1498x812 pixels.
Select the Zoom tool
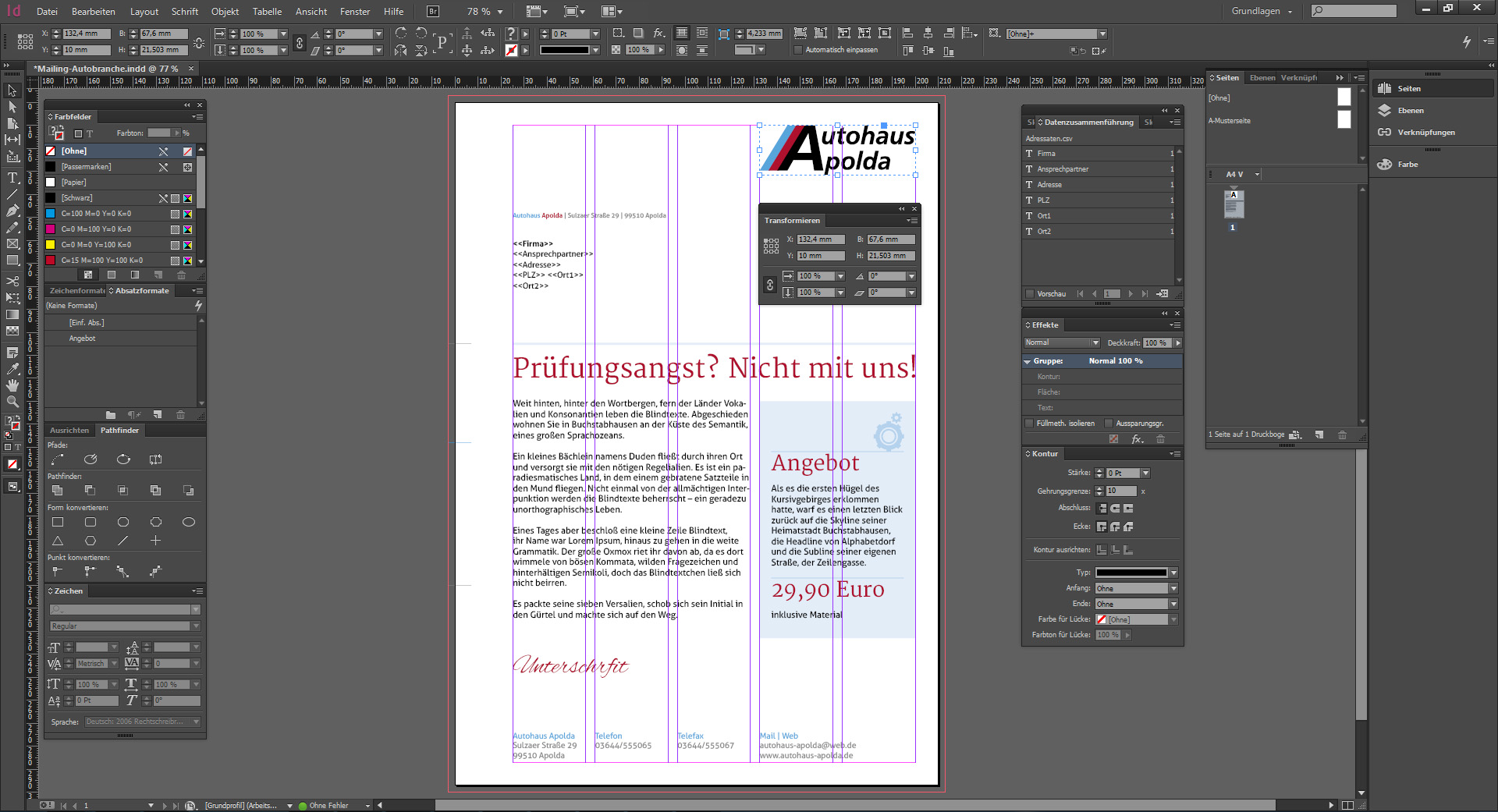[12, 401]
